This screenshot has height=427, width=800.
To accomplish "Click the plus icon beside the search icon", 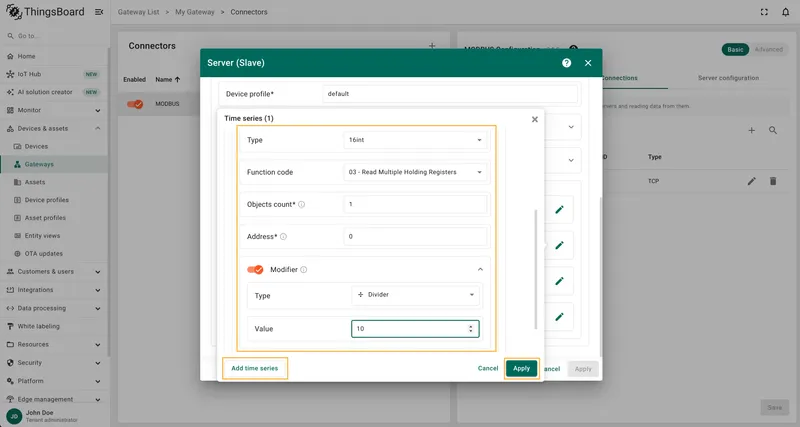I will tap(752, 131).
